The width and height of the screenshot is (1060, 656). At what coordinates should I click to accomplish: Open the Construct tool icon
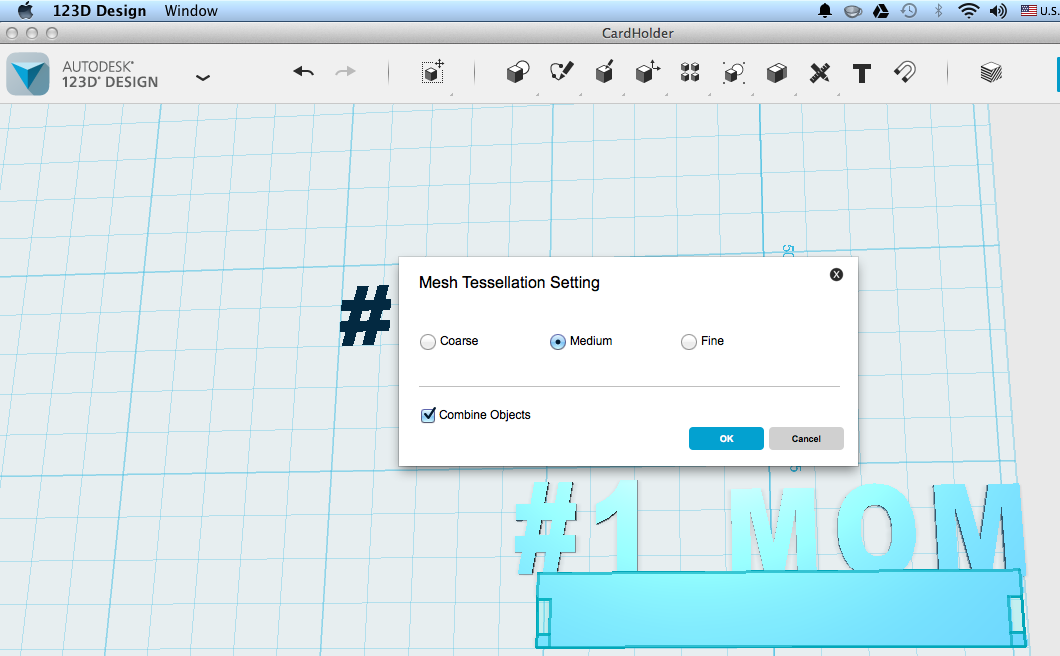click(604, 72)
